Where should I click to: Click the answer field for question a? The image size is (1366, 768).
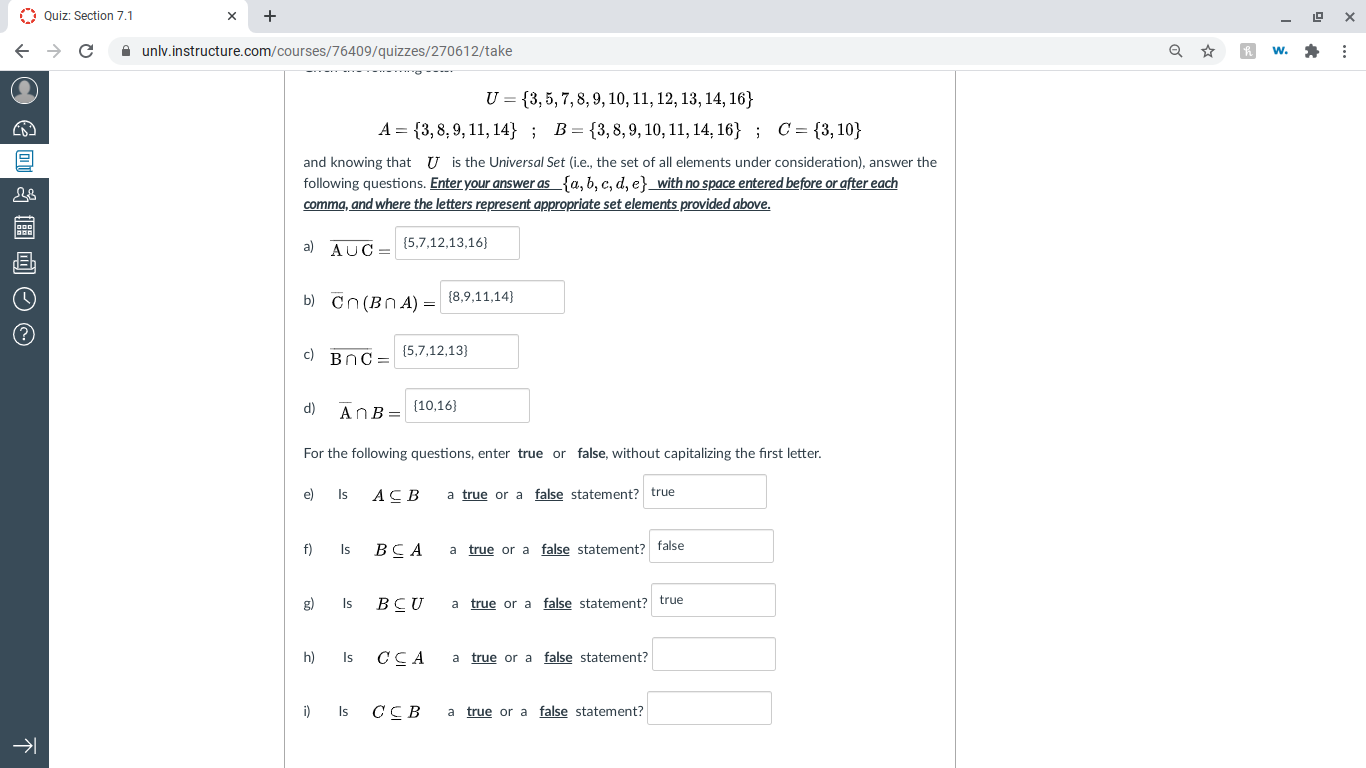pyautogui.click(x=457, y=243)
